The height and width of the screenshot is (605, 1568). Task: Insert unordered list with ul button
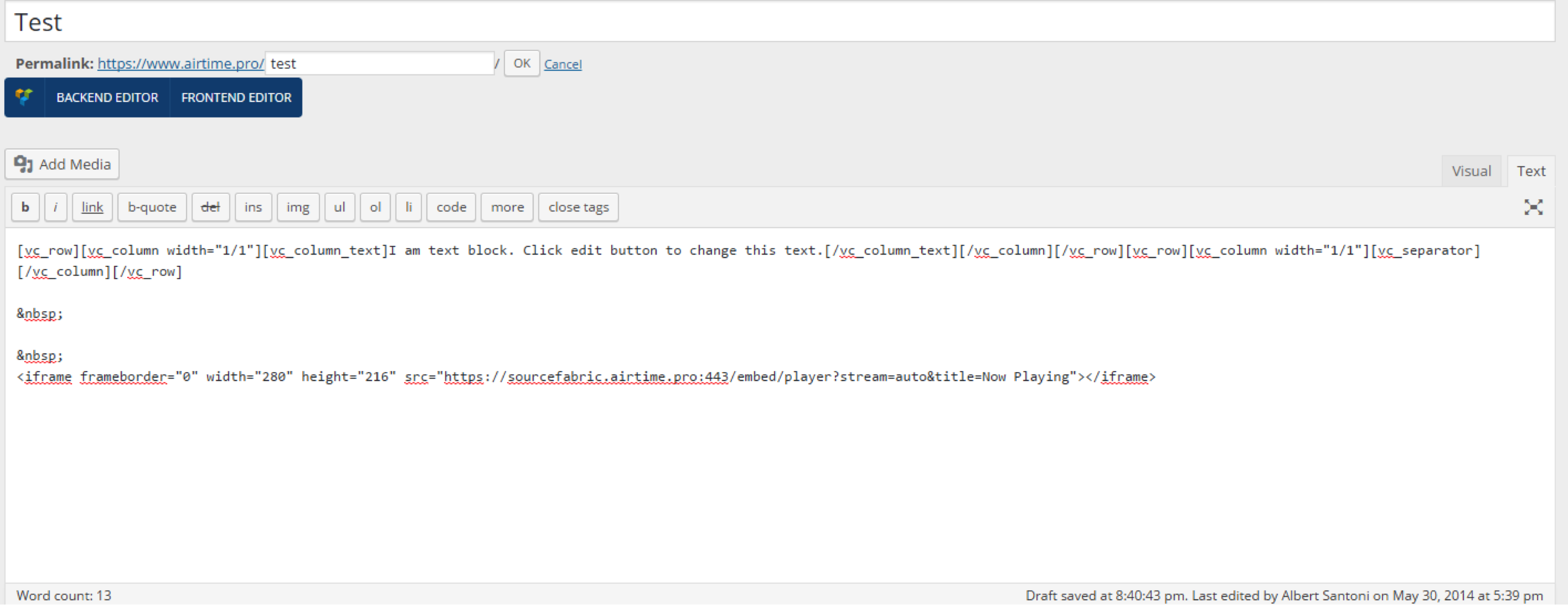339,207
